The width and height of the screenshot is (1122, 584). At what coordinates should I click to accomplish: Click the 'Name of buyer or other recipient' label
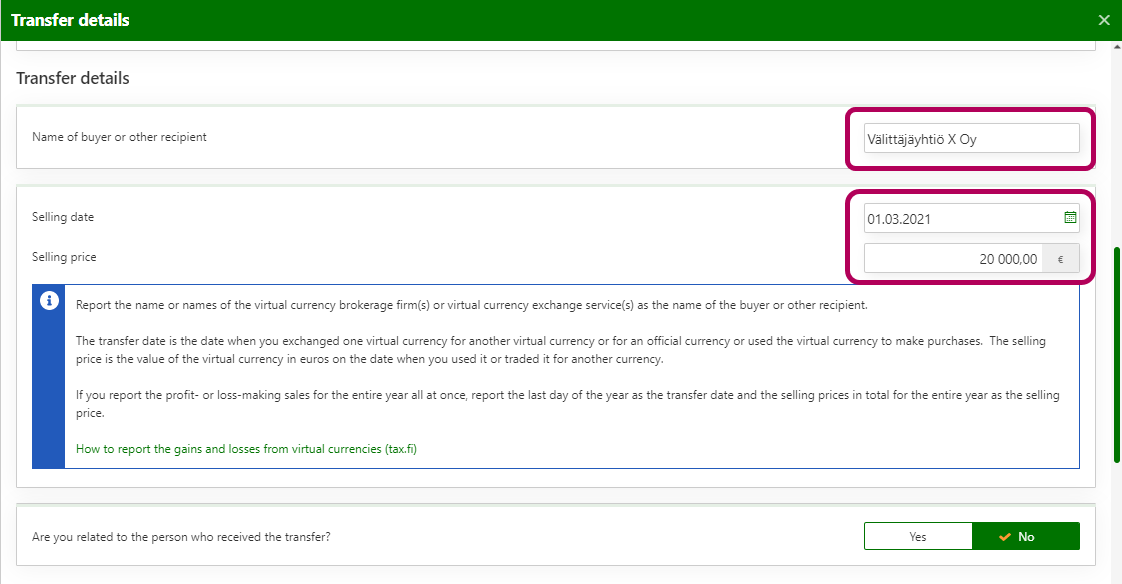click(119, 137)
